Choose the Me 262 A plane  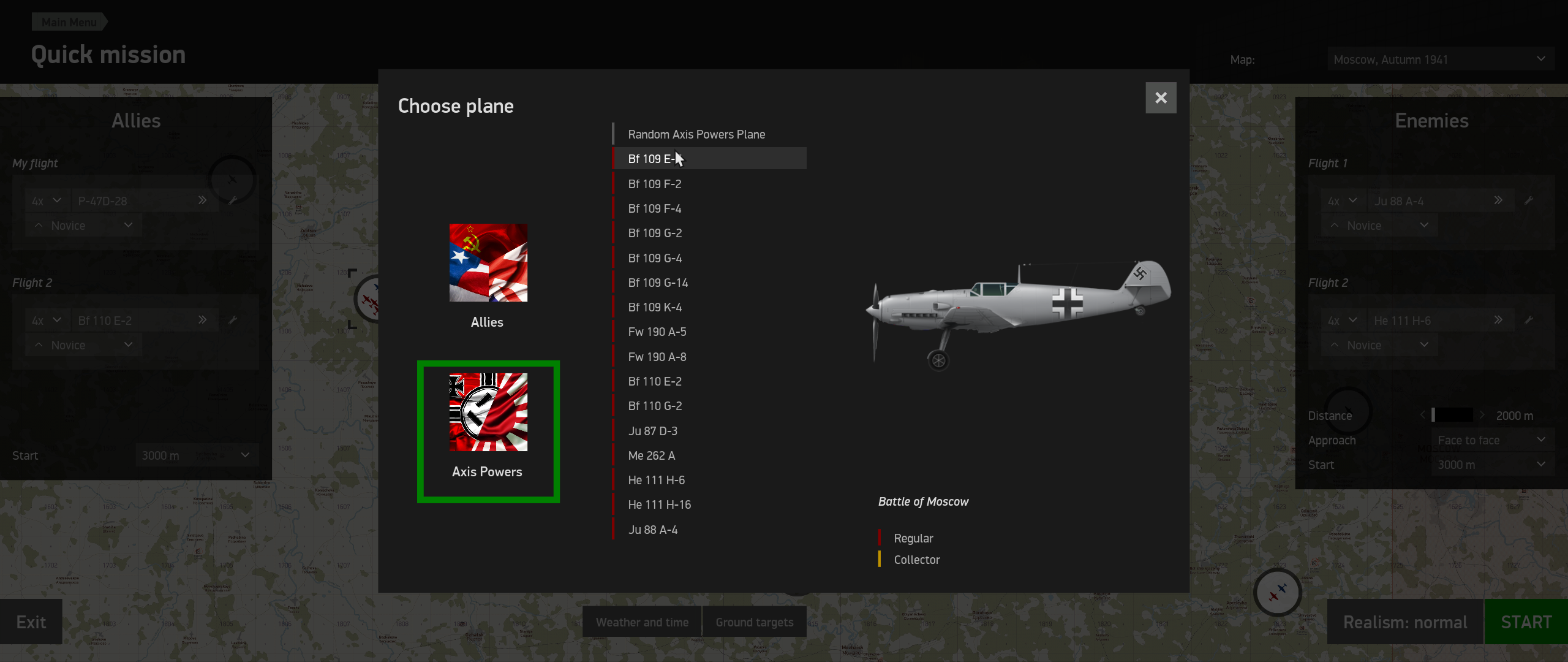tap(709, 455)
